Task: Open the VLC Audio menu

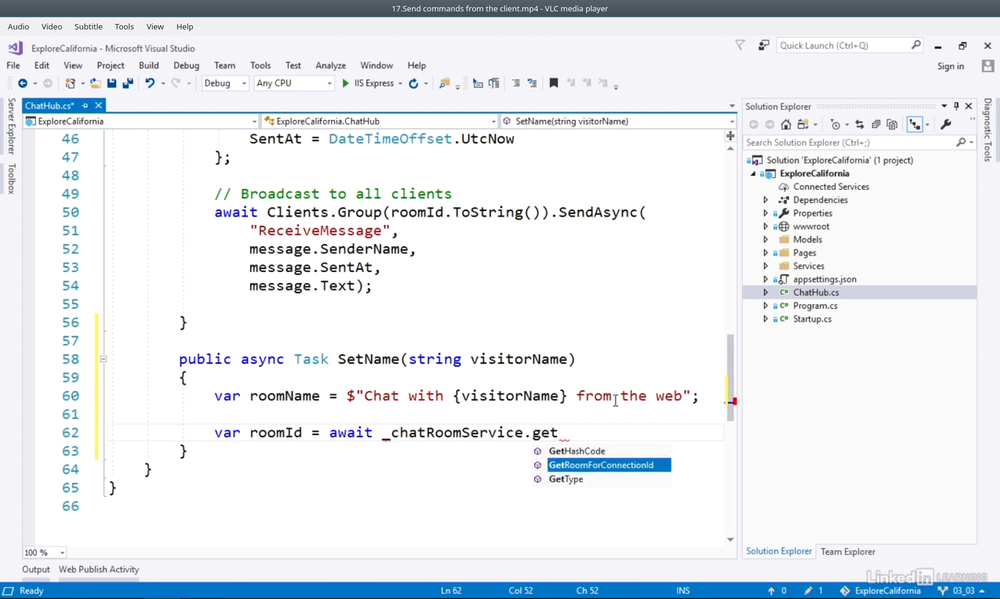Action: tap(18, 27)
